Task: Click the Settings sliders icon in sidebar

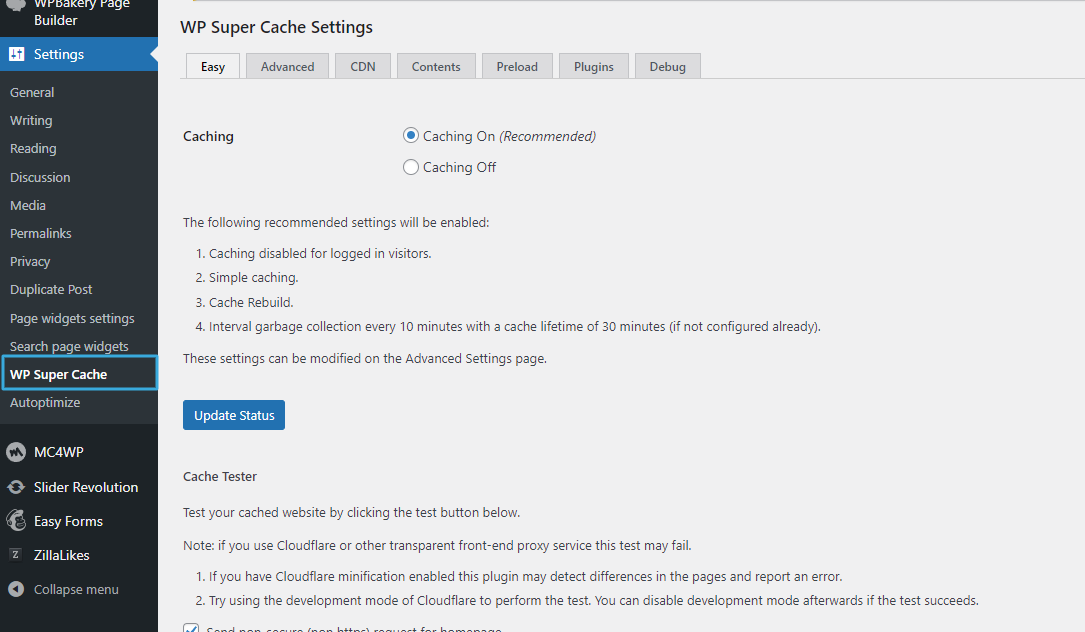Action: tap(16, 54)
